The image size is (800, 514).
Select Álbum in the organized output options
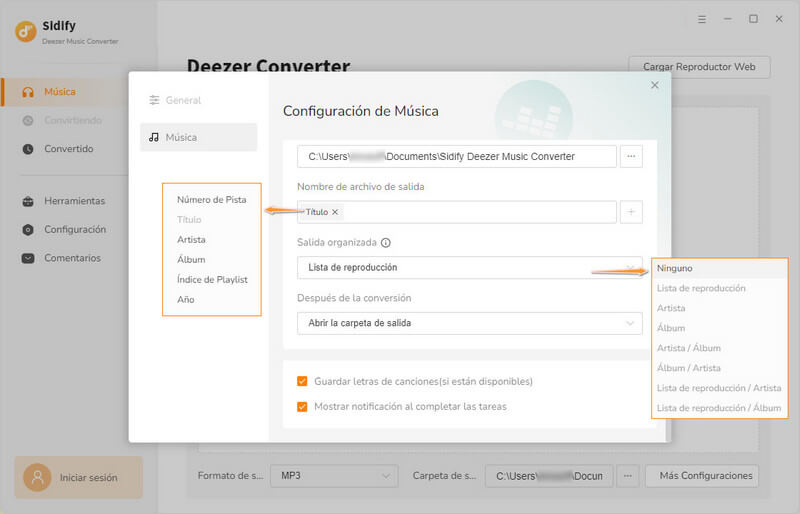click(x=720, y=328)
